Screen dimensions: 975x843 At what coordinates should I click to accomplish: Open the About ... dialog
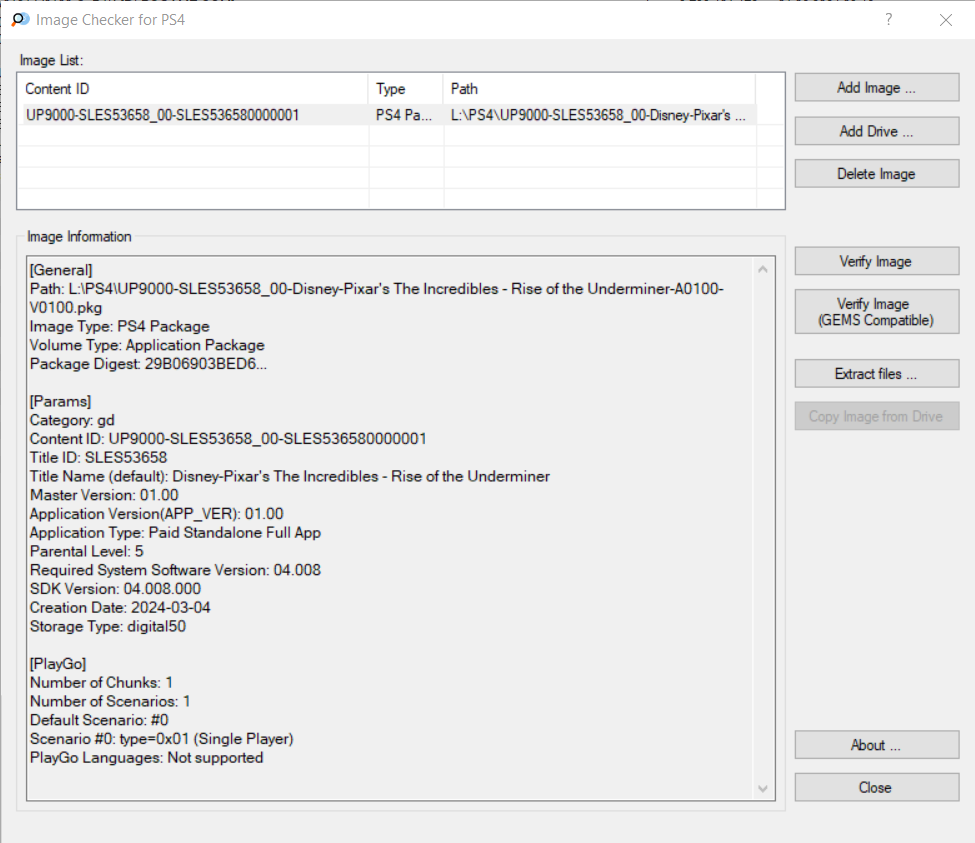pos(876,745)
